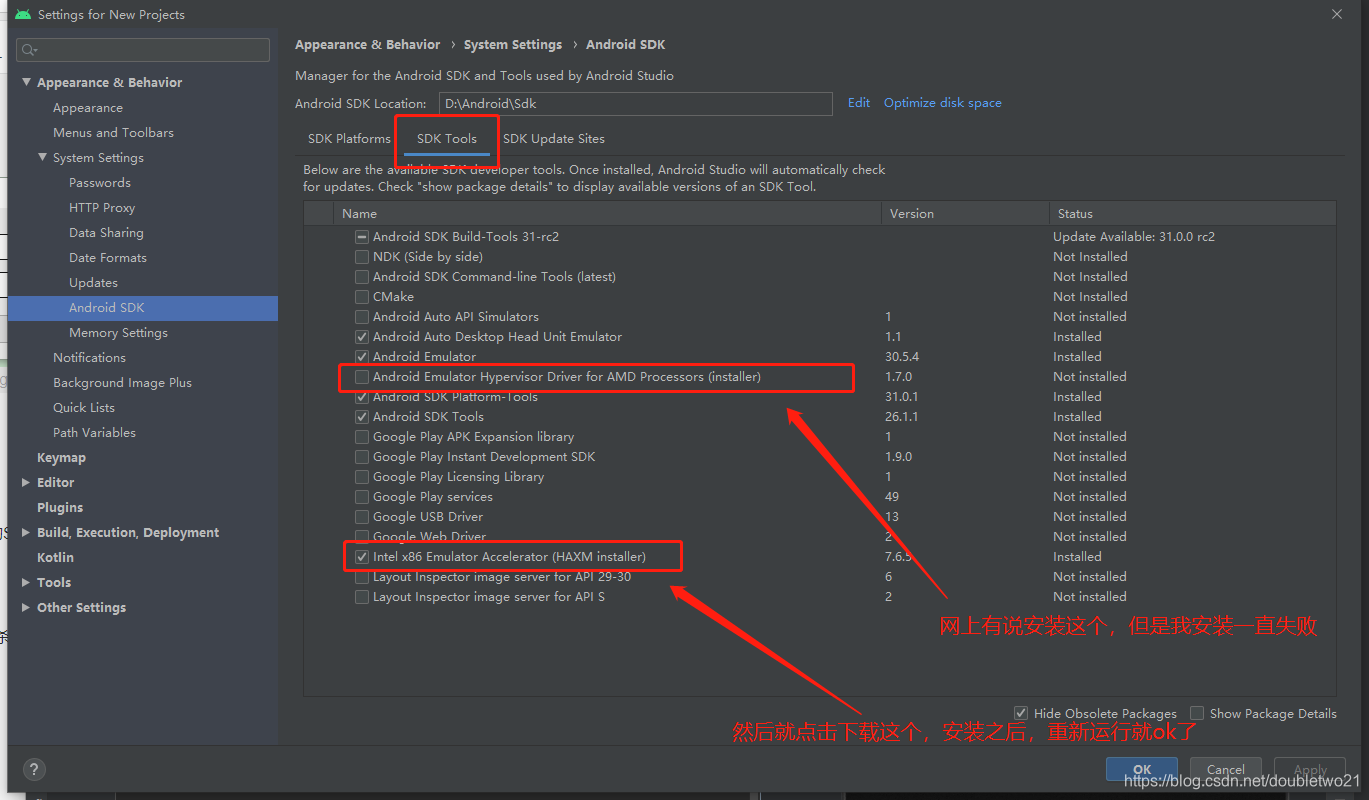This screenshot has width=1369, height=800.
Task: Click Appearance & Behavior breadcrumb
Action: click(367, 44)
